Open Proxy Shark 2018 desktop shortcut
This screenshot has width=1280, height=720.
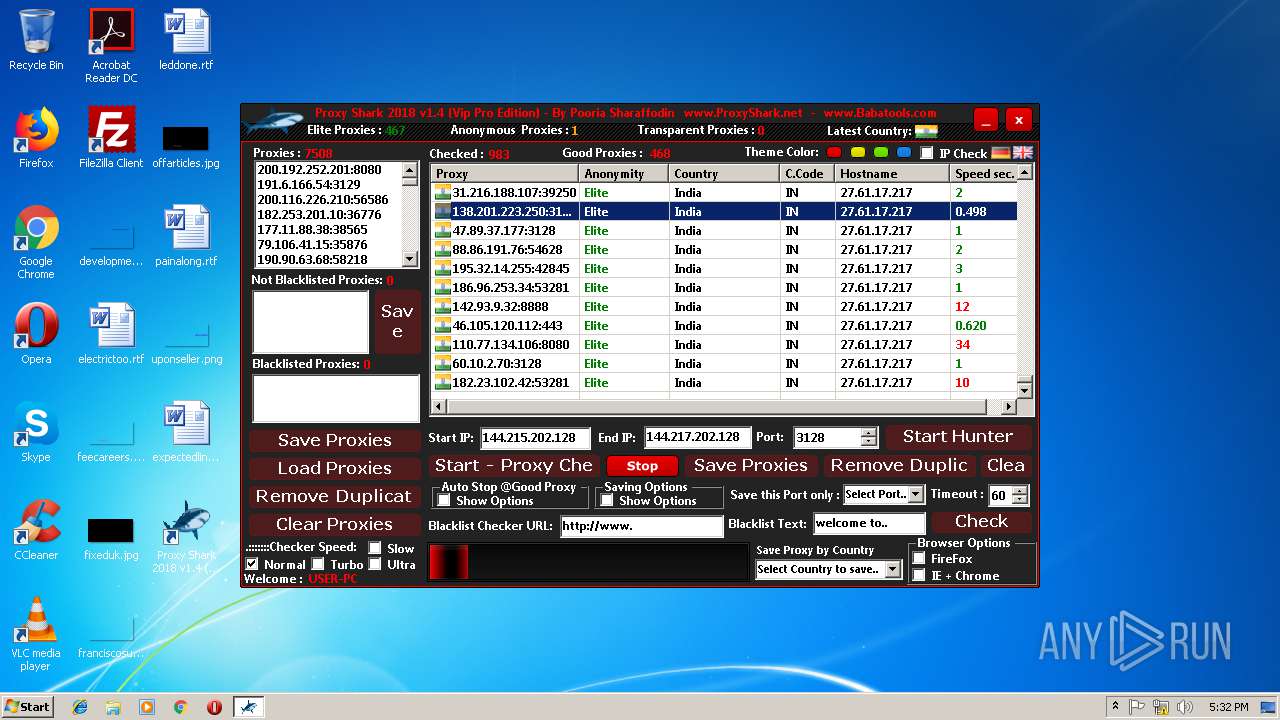tap(186, 537)
